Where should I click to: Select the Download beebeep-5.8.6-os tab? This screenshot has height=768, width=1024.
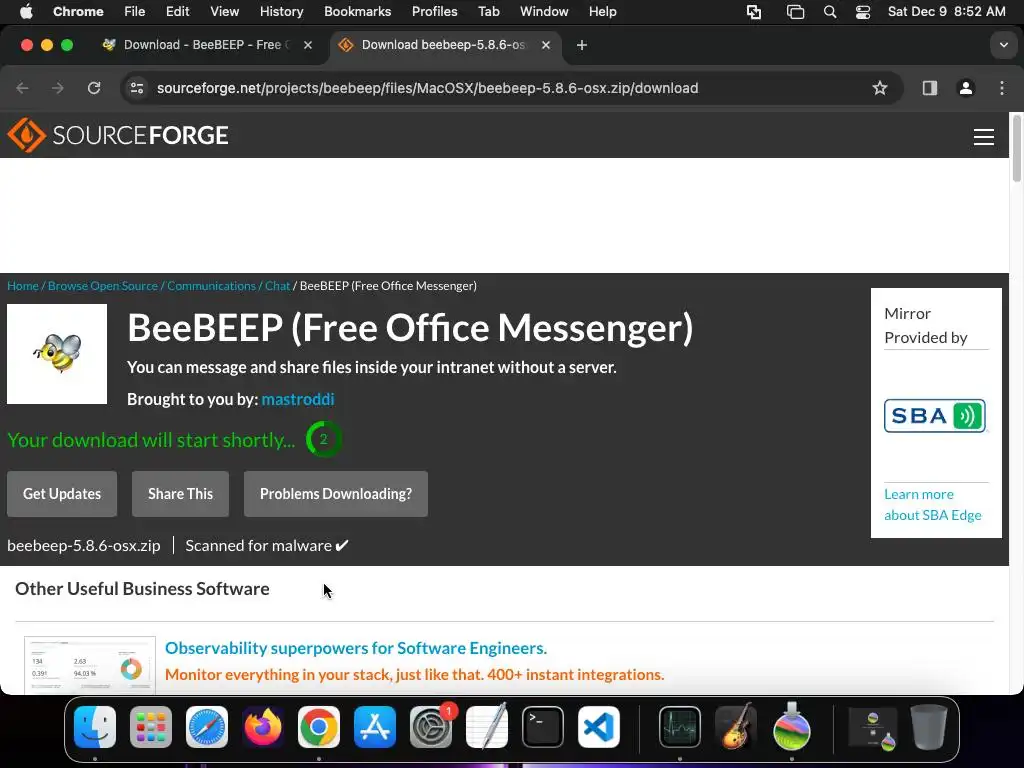pyautogui.click(x=444, y=45)
